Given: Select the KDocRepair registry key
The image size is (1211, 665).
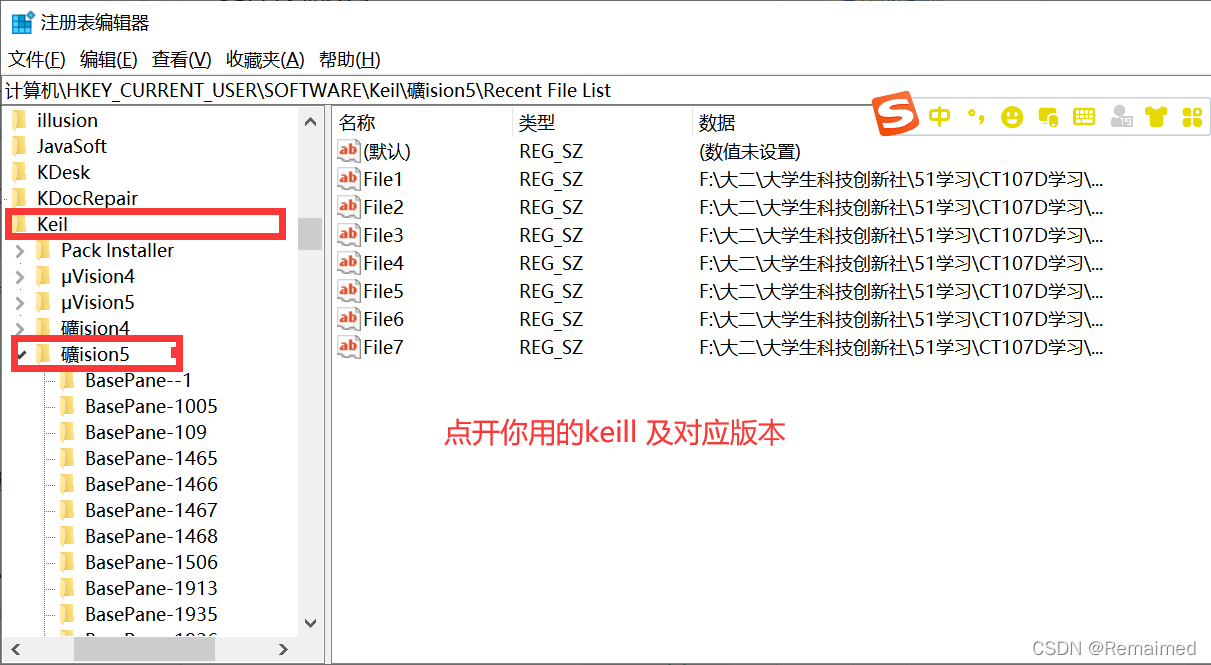Looking at the screenshot, I should tap(87, 198).
